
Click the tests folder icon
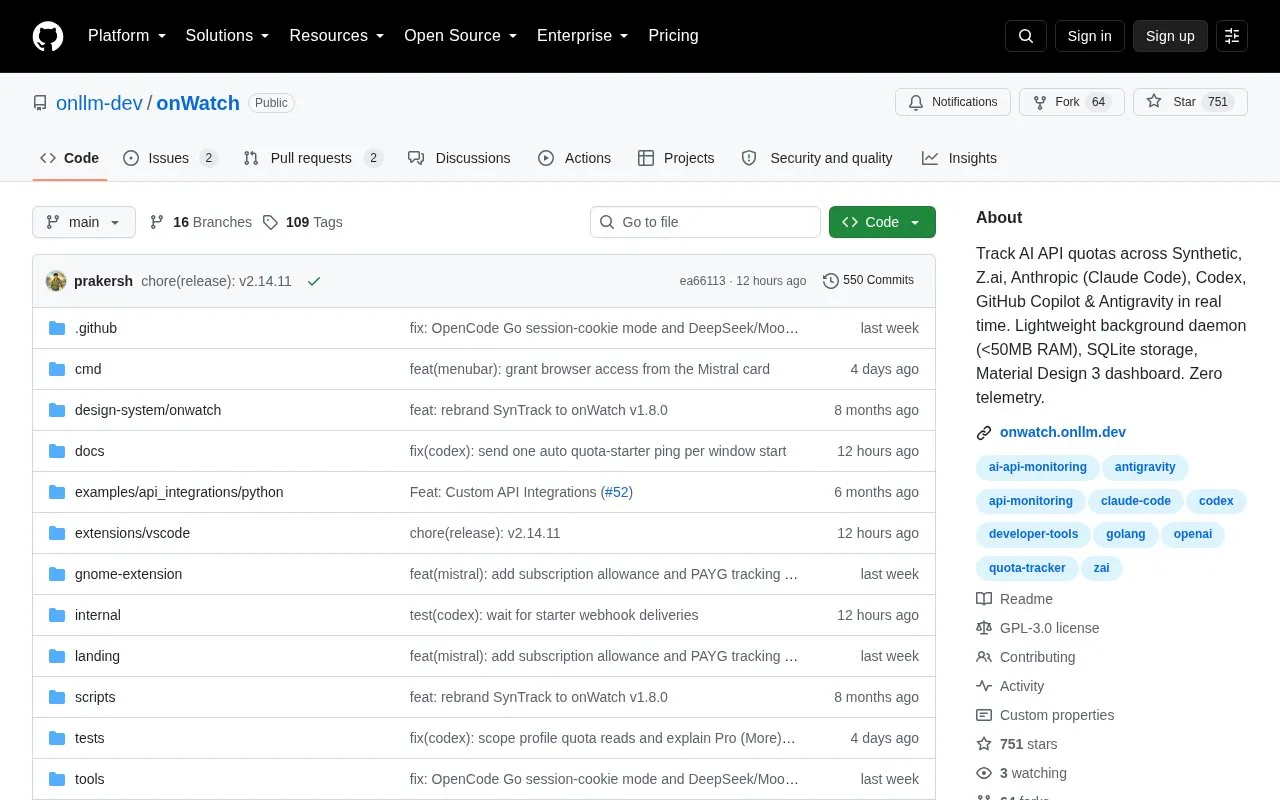pos(57,738)
